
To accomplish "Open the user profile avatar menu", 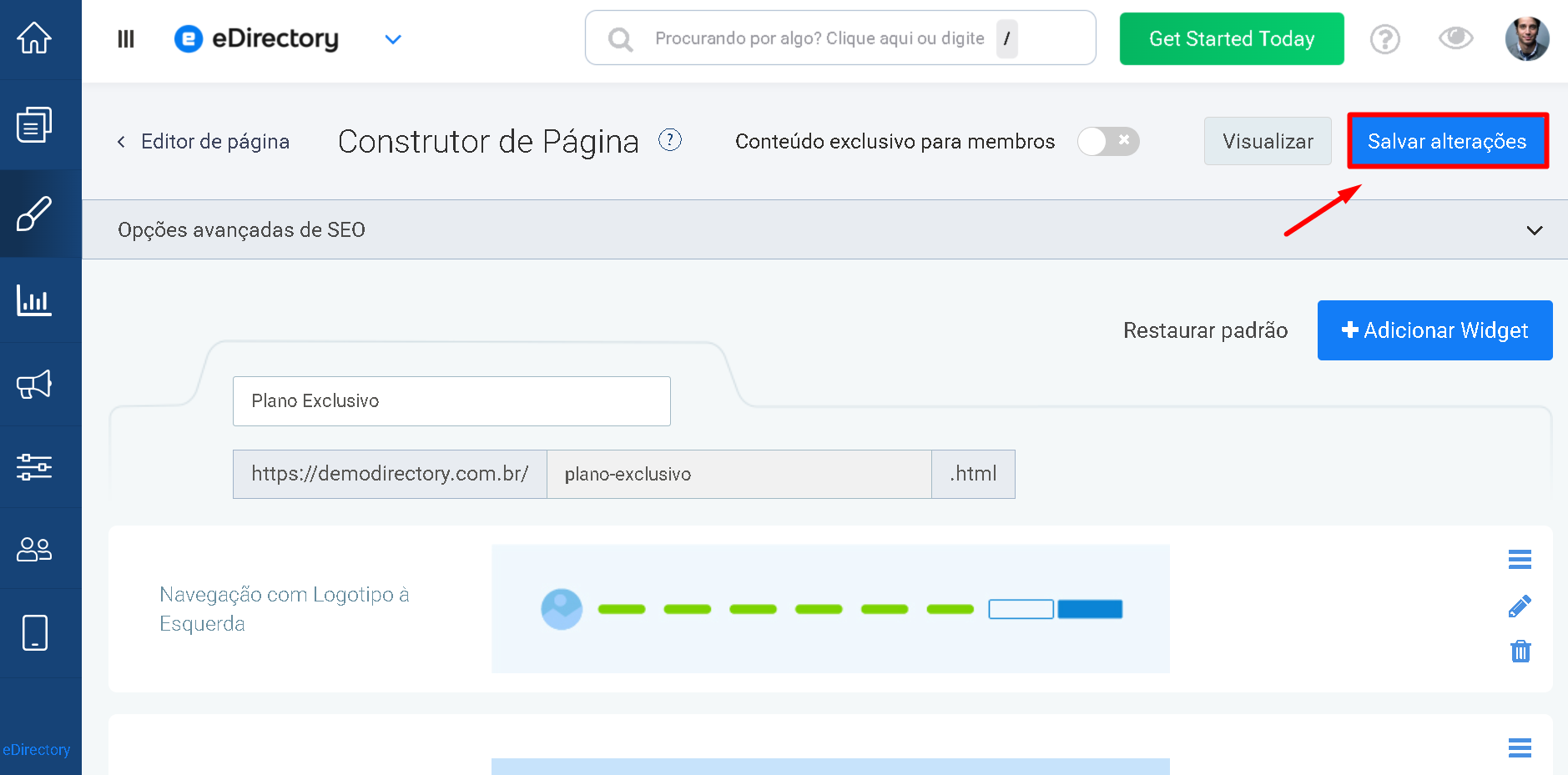I will point(1527,38).
